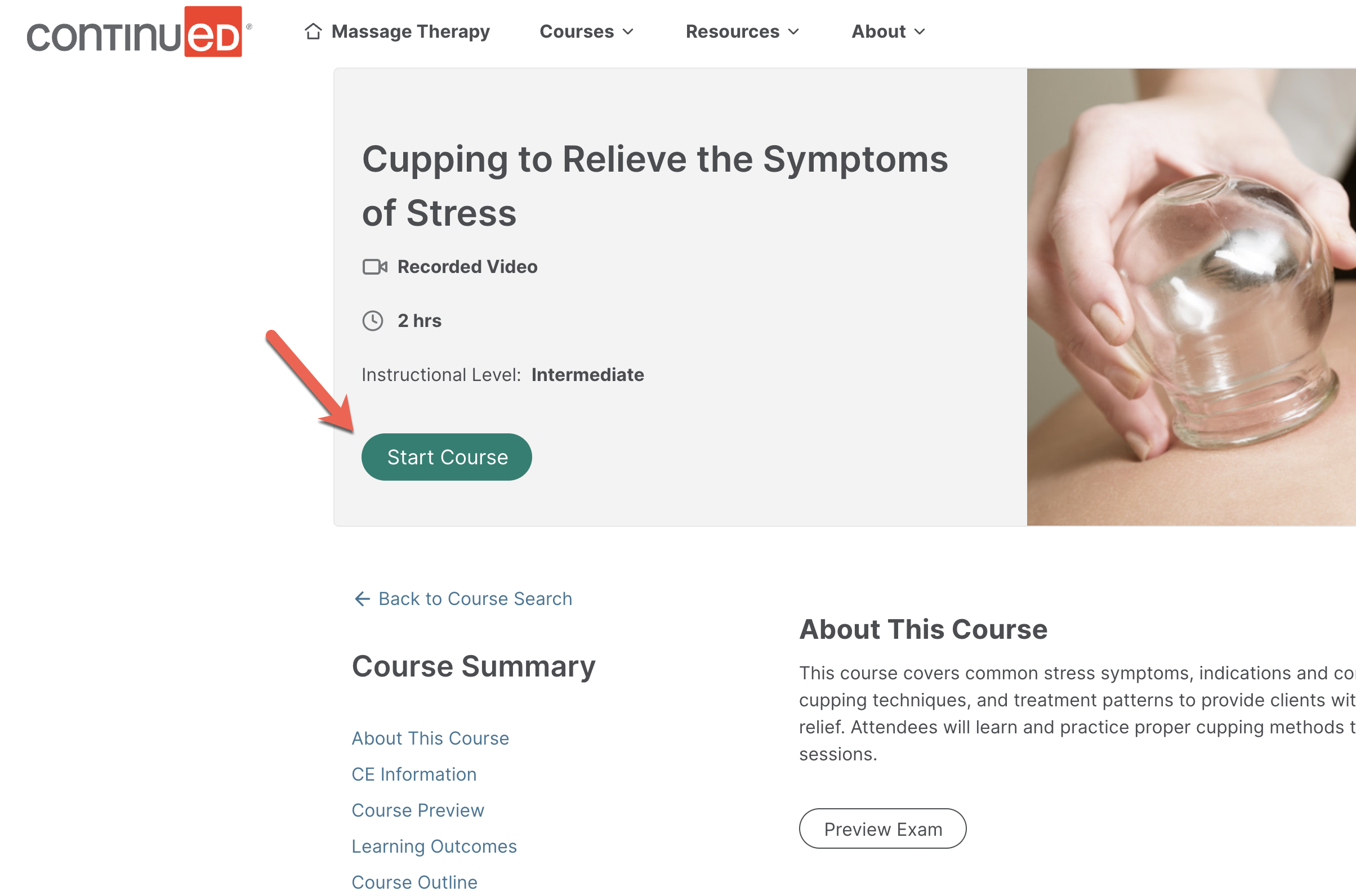Open the Resources dropdown

click(742, 32)
